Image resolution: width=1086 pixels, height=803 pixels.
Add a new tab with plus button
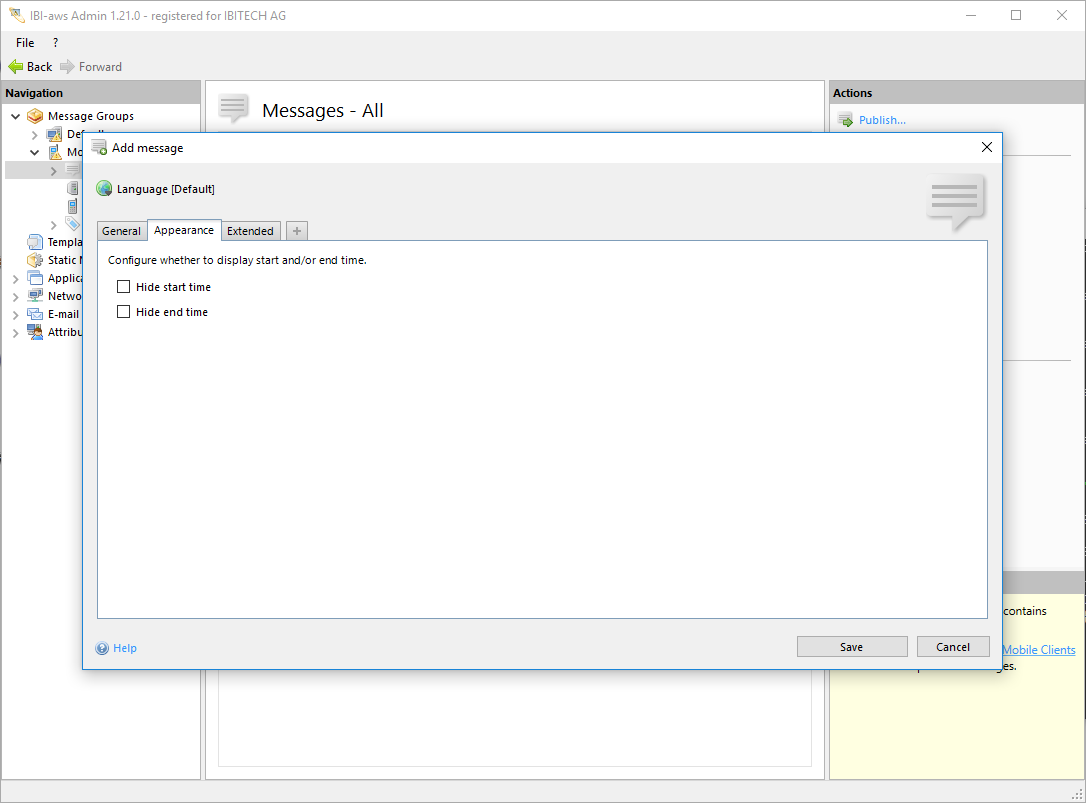pyautogui.click(x=297, y=231)
